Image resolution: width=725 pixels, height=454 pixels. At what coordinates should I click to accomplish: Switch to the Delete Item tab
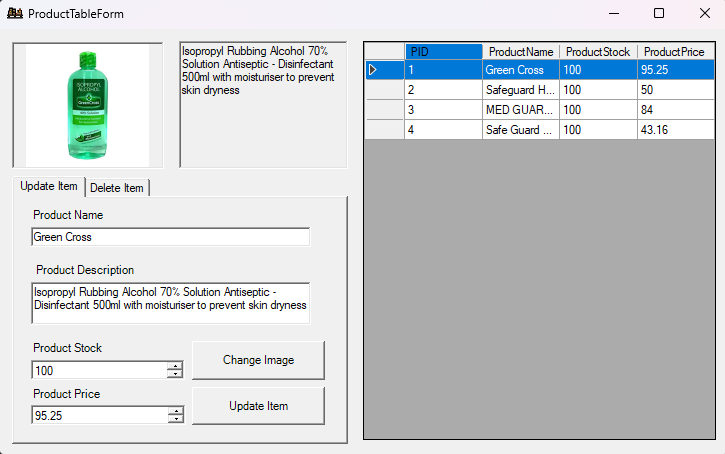pyautogui.click(x=118, y=188)
